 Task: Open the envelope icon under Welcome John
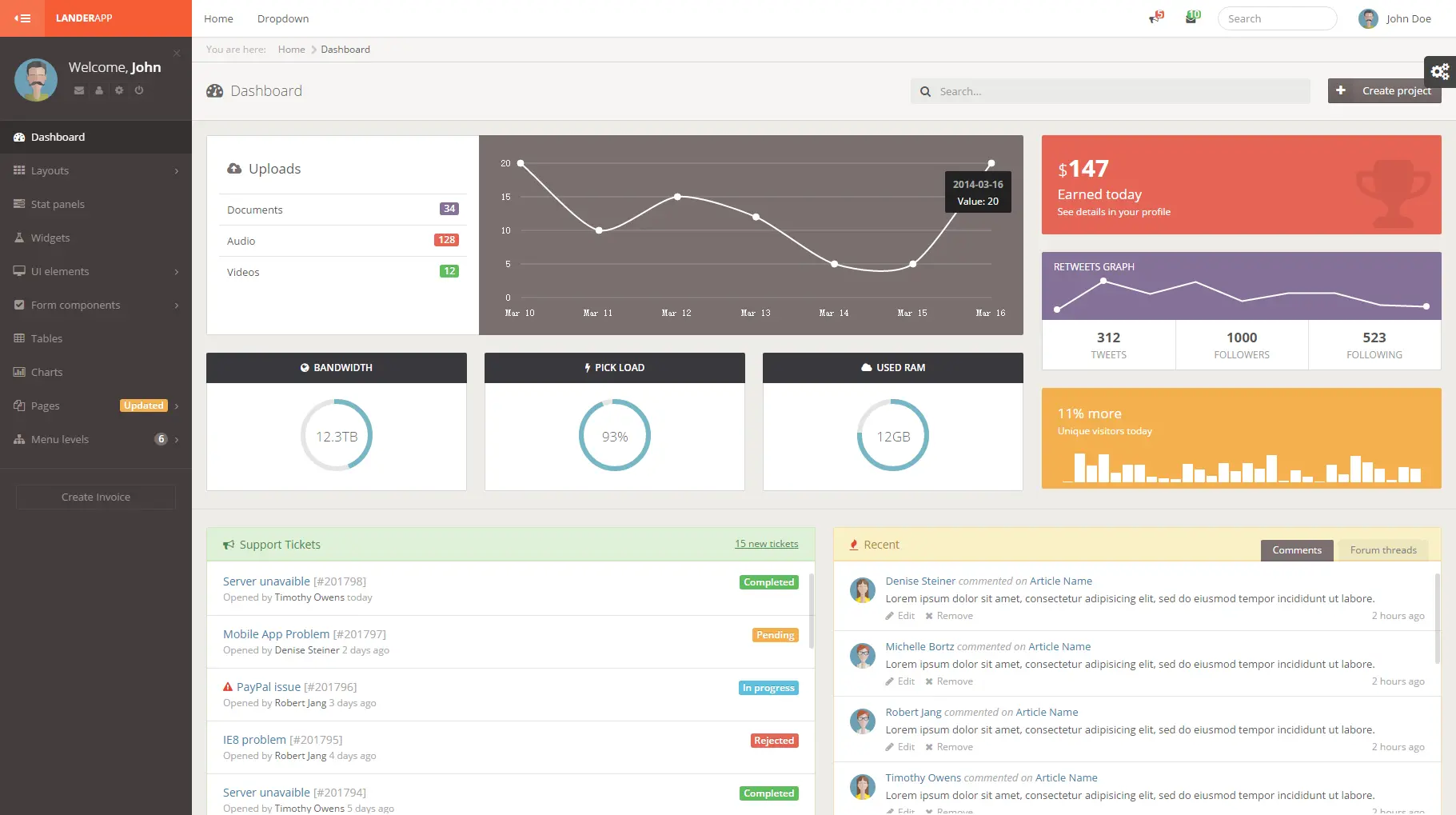(x=79, y=90)
